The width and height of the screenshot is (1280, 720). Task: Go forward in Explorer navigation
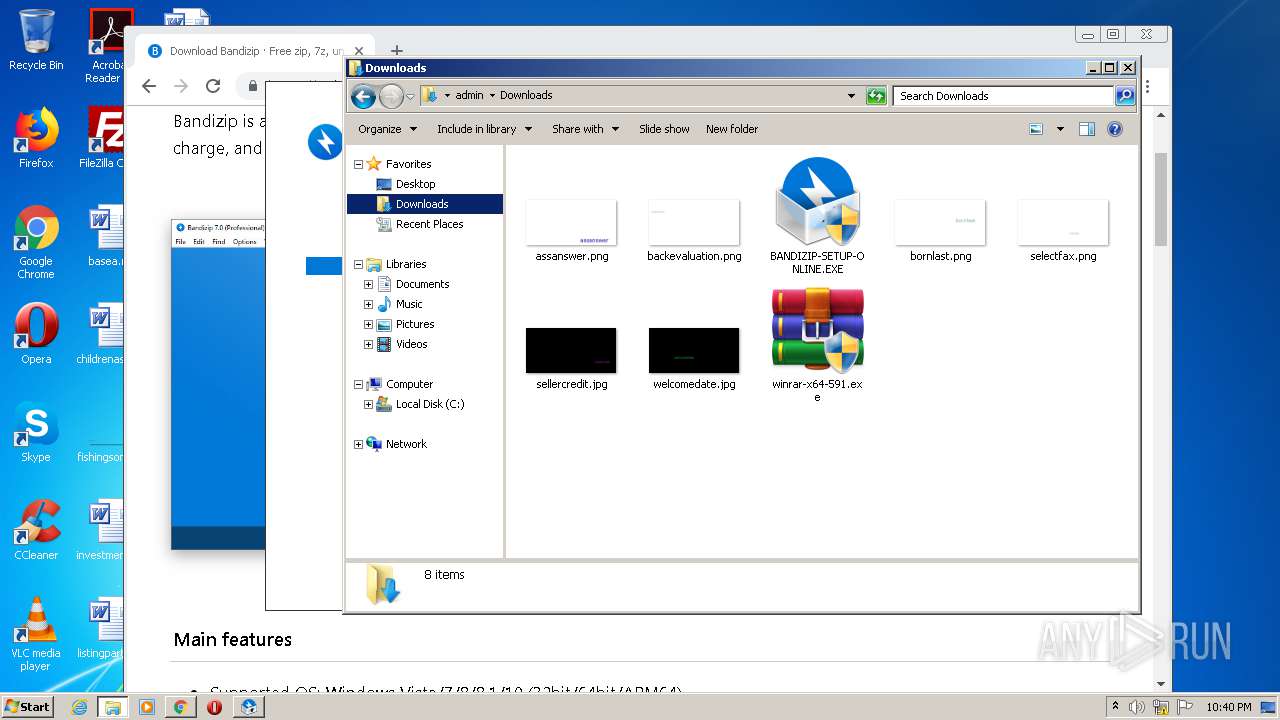pyautogui.click(x=391, y=96)
